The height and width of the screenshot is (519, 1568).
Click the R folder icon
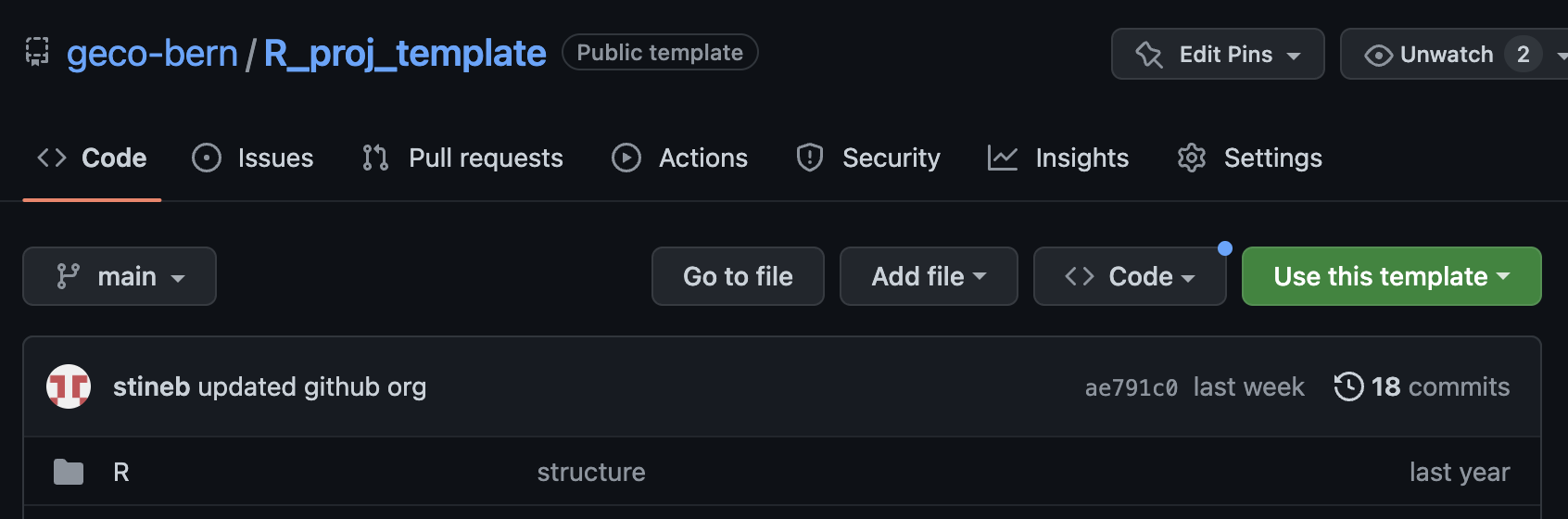pos(69,473)
